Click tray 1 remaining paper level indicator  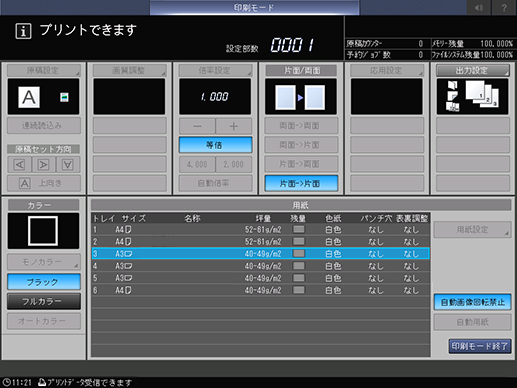coord(299,229)
